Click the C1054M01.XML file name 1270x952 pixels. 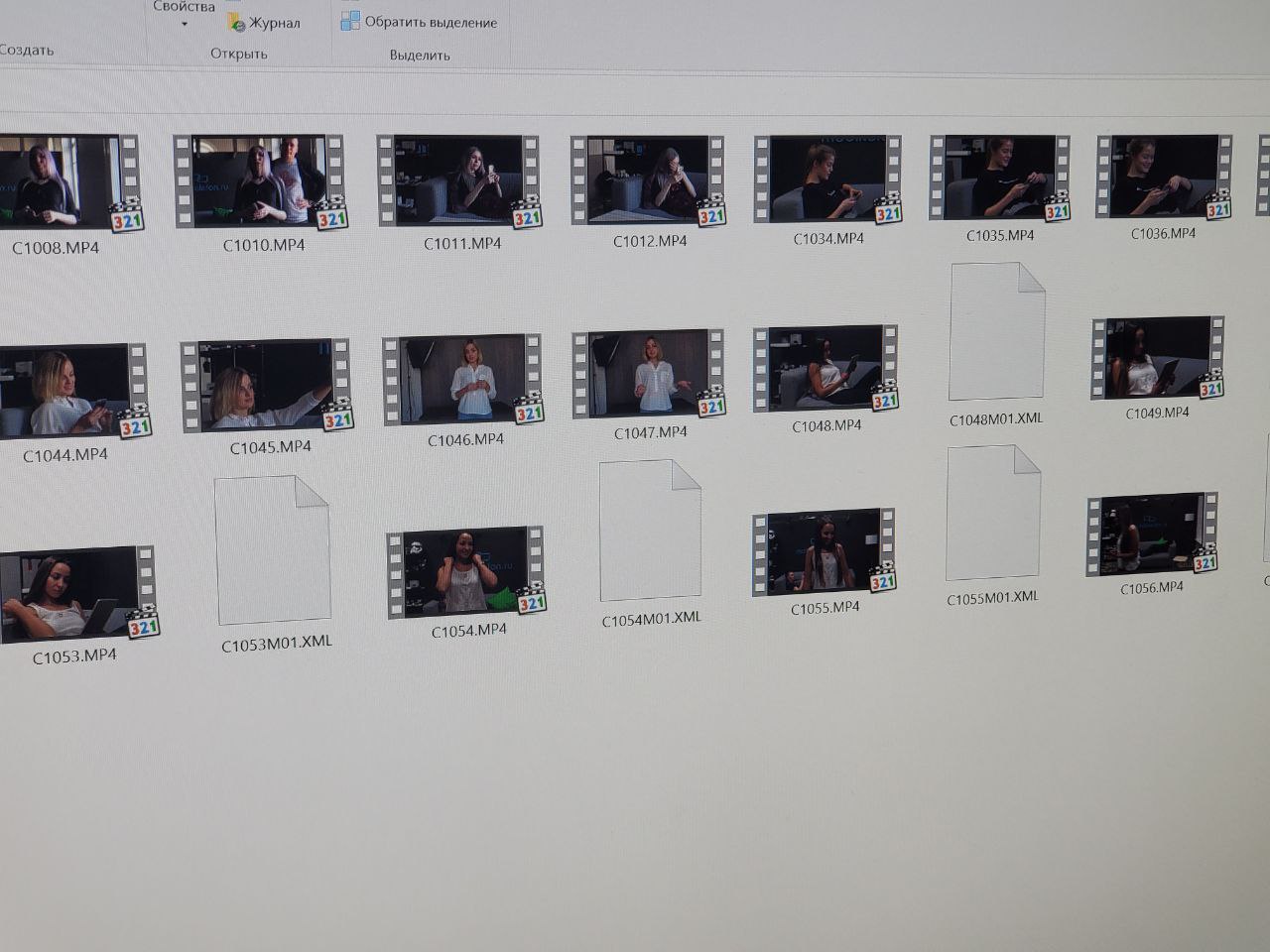click(651, 620)
